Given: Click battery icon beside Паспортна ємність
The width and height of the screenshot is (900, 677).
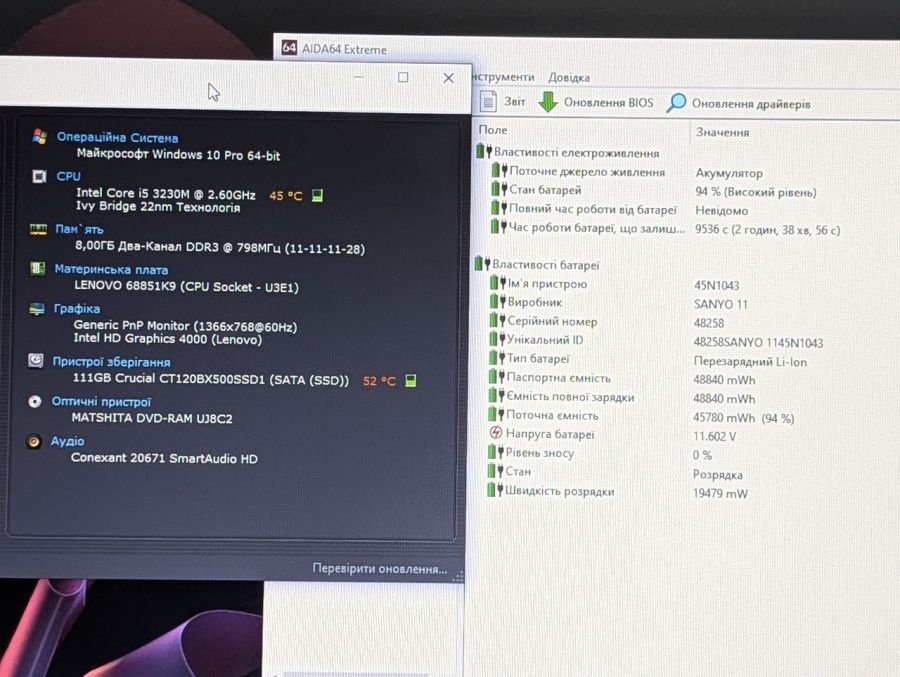Looking at the screenshot, I should click(496, 377).
